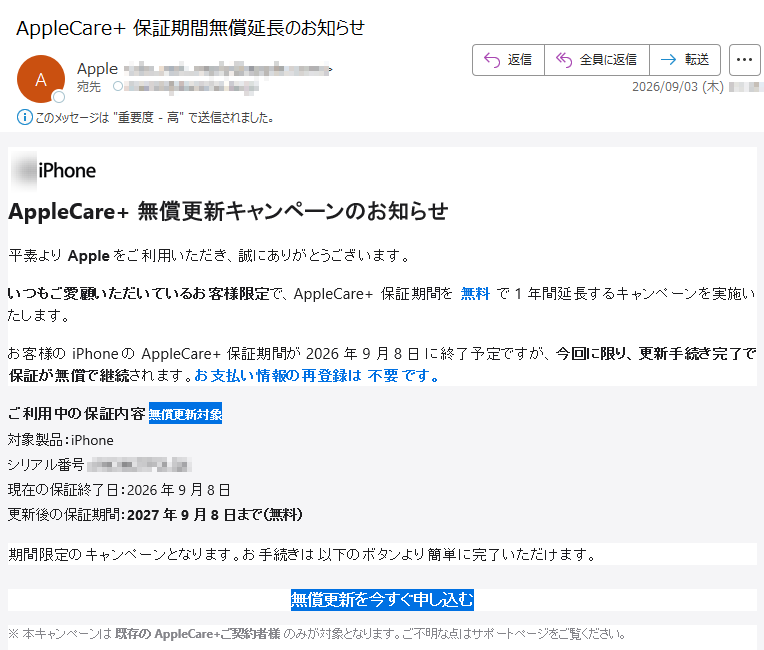
Task: Click the 返信 reply button
Action: pos(508,60)
